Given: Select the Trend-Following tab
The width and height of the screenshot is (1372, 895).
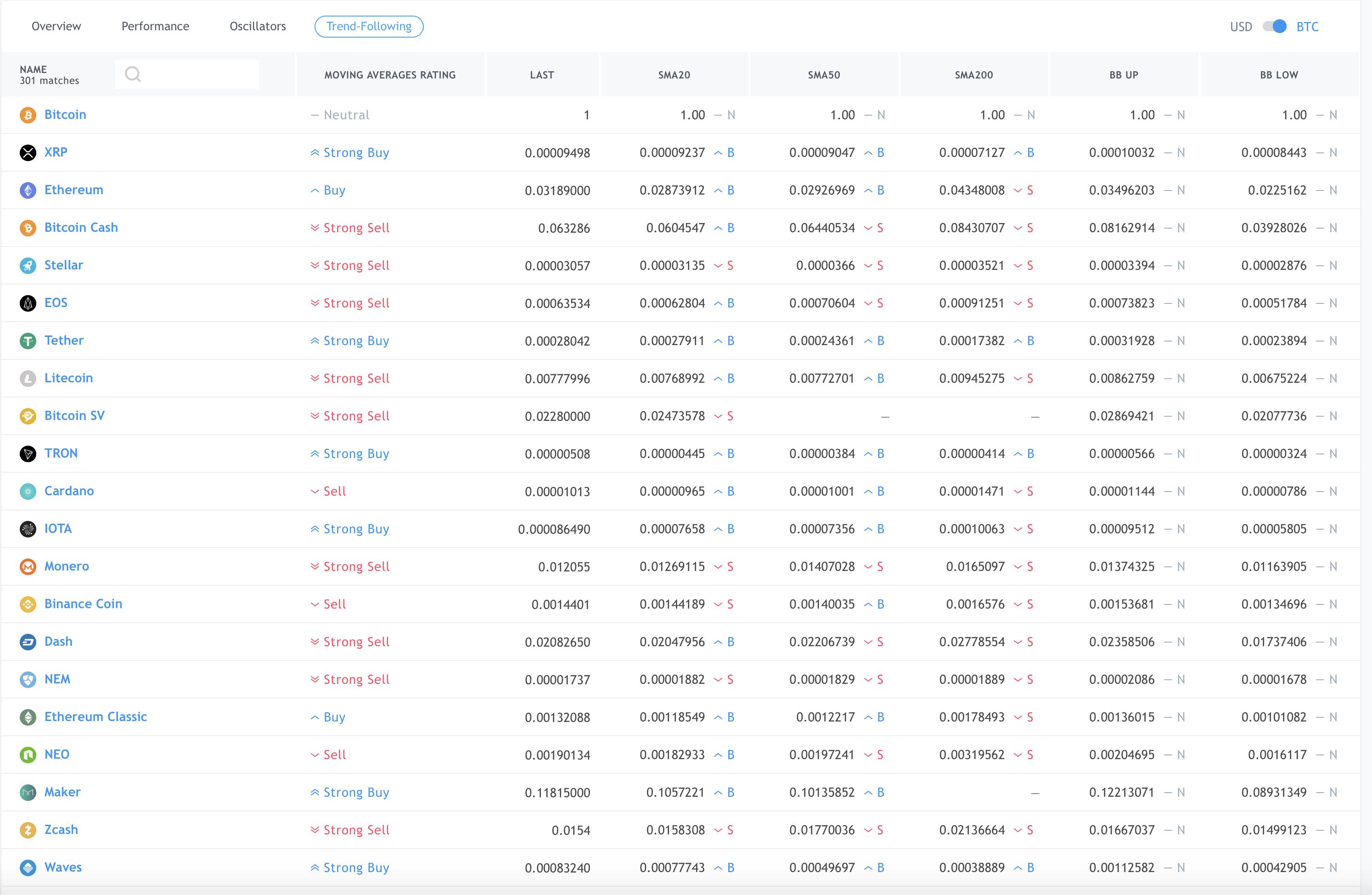Looking at the screenshot, I should [x=369, y=27].
